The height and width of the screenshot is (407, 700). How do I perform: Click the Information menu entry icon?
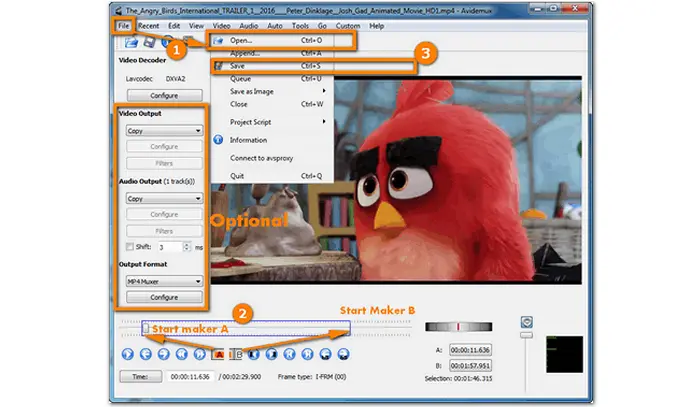217,140
